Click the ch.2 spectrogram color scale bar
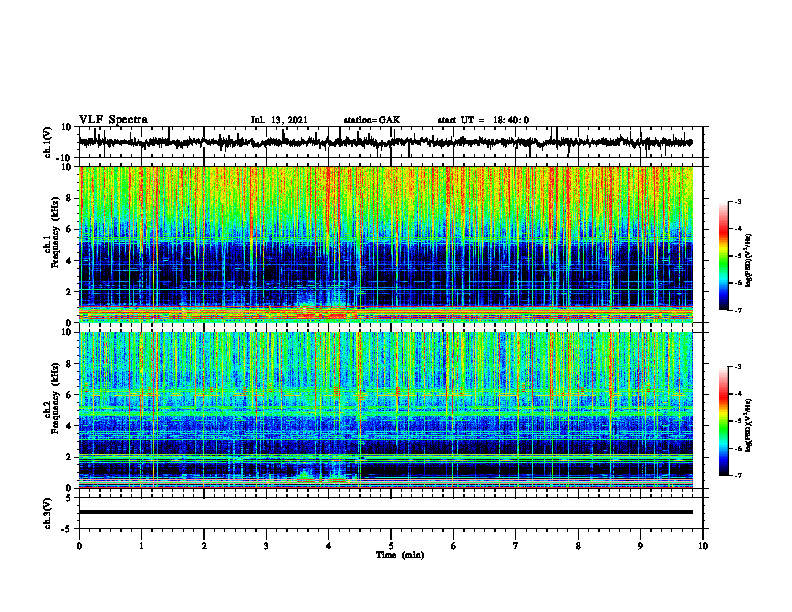 724,421
